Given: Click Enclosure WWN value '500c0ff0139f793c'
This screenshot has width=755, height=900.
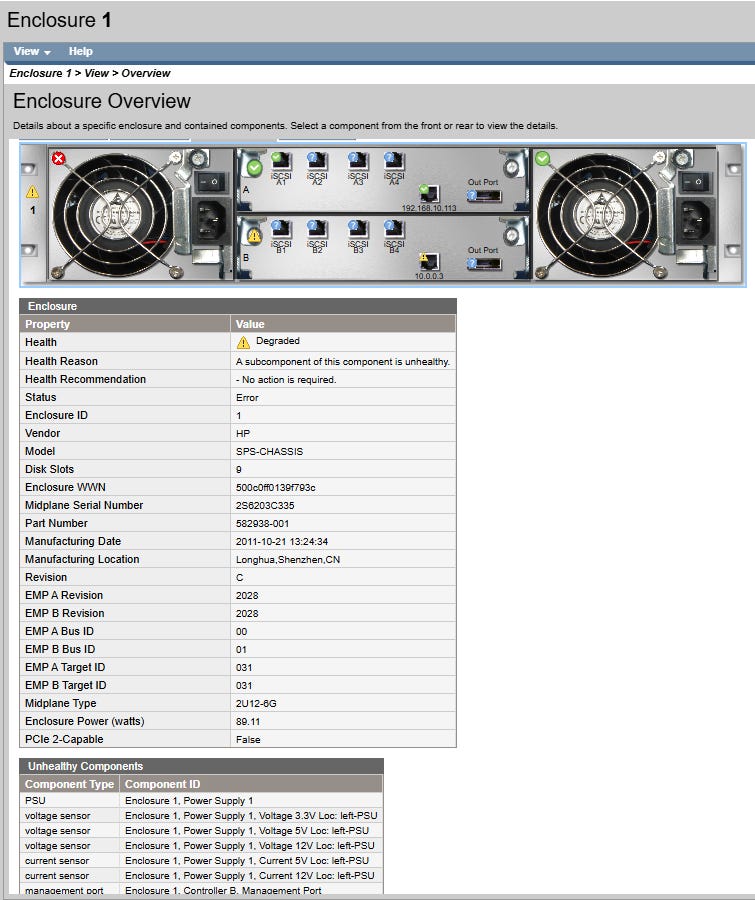Looking at the screenshot, I should click(276, 487).
